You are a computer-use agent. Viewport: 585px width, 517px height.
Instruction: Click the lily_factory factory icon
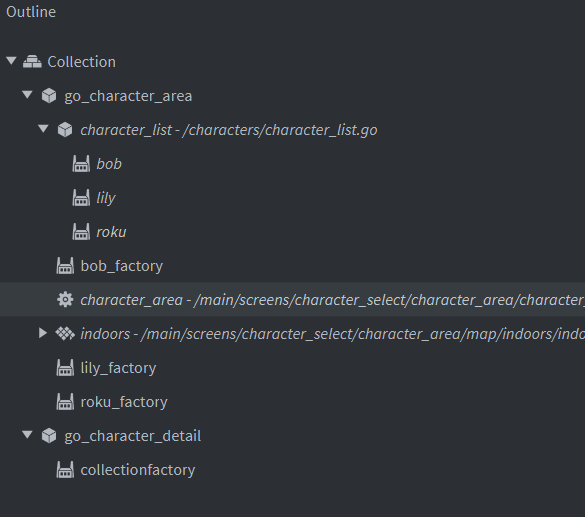click(x=65, y=368)
